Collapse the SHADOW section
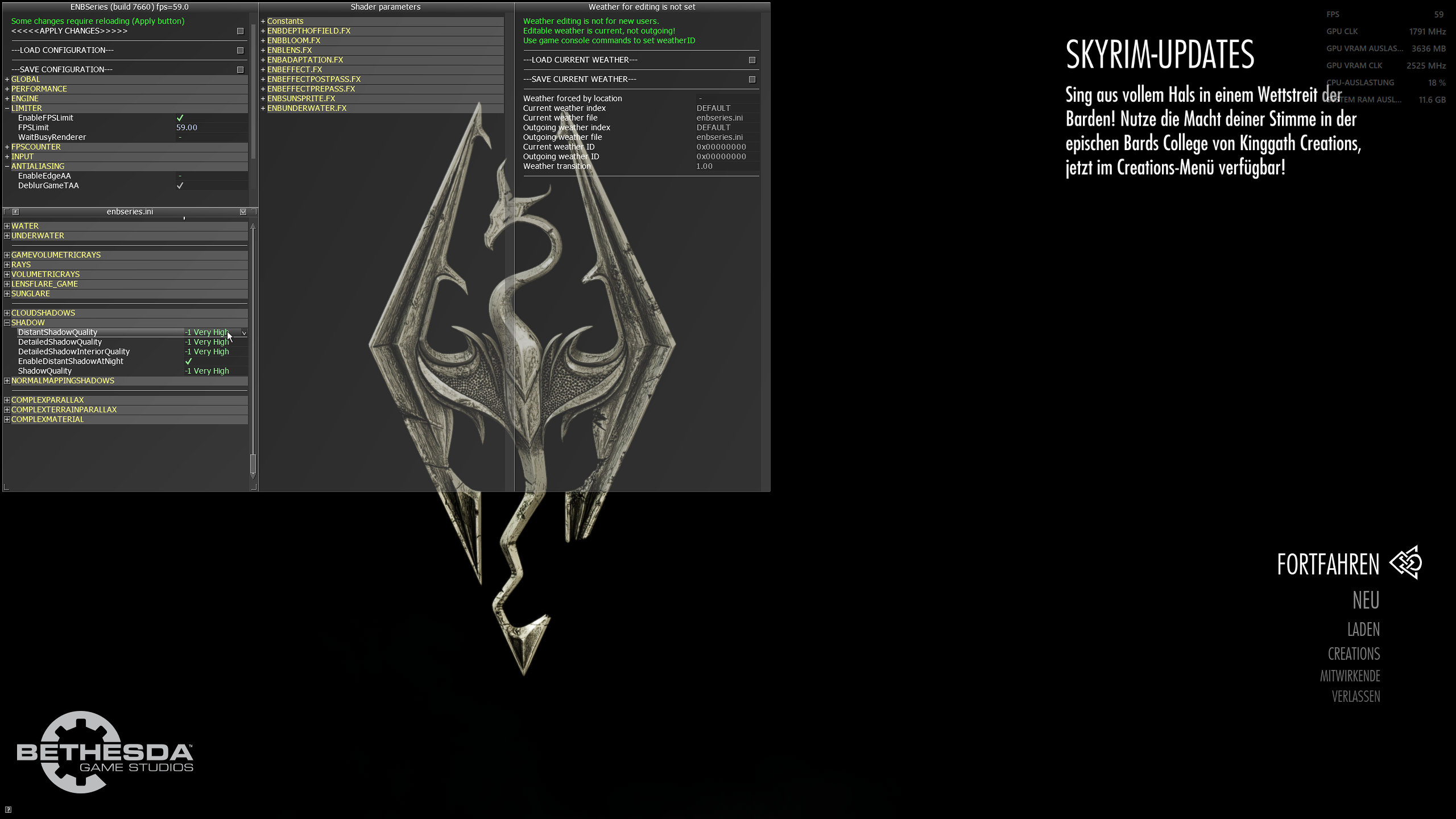The width and height of the screenshot is (1456, 819). 7,322
